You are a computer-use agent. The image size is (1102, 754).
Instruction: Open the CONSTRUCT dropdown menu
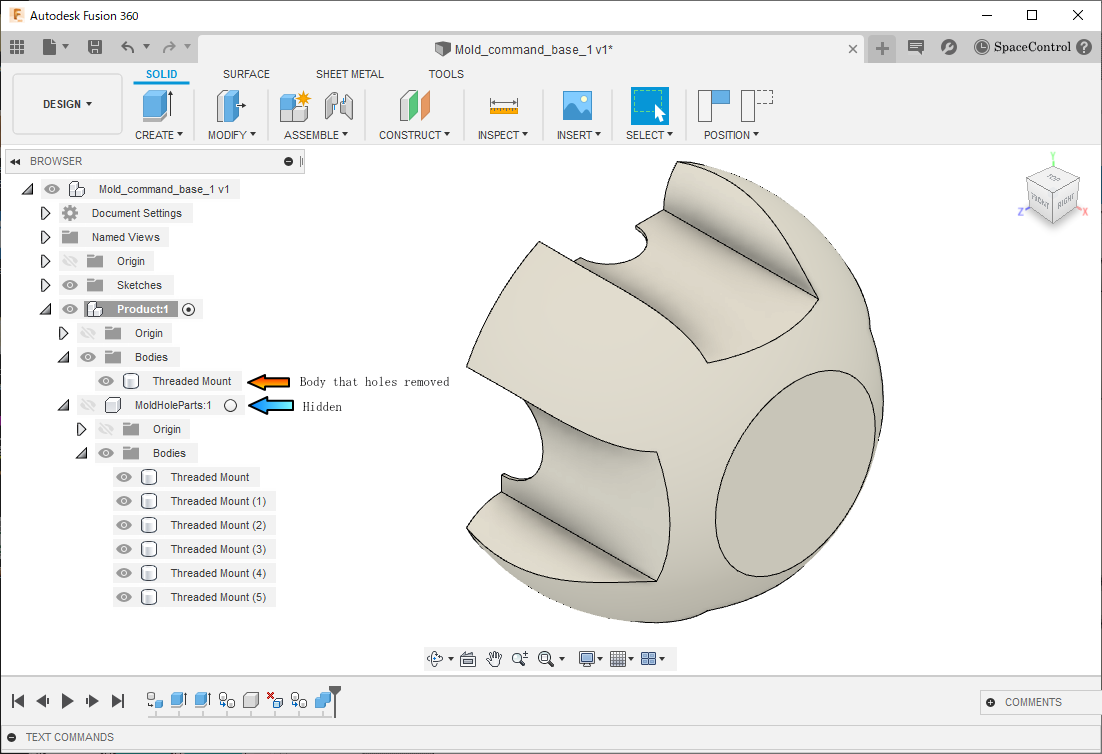point(415,135)
